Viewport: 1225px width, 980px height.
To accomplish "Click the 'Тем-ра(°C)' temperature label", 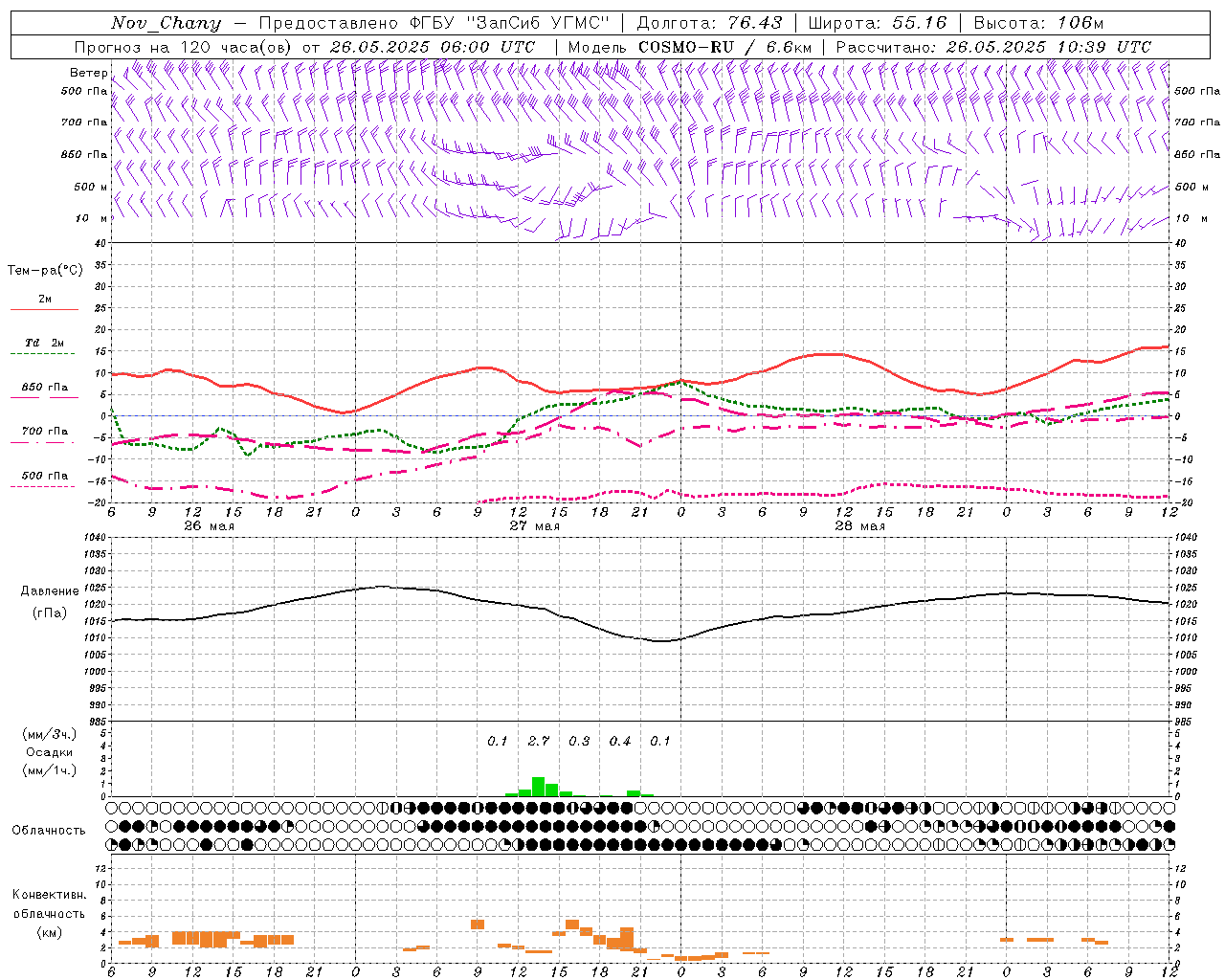I will pyautogui.click(x=45, y=271).
